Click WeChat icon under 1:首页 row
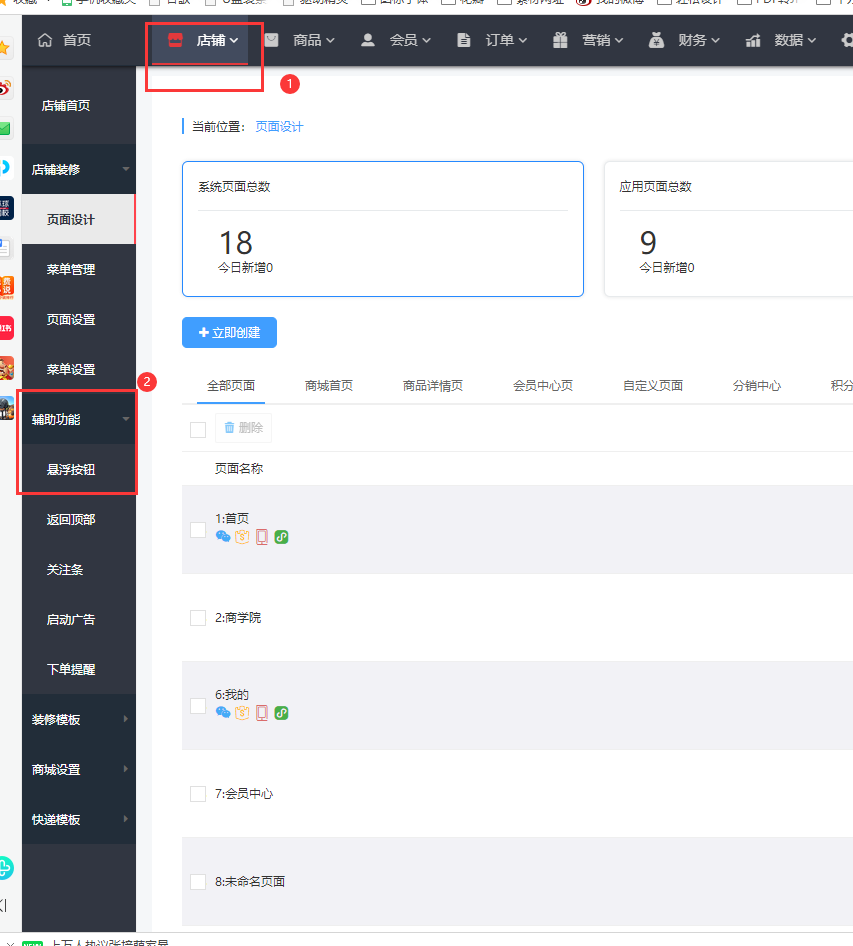 pyautogui.click(x=223, y=537)
